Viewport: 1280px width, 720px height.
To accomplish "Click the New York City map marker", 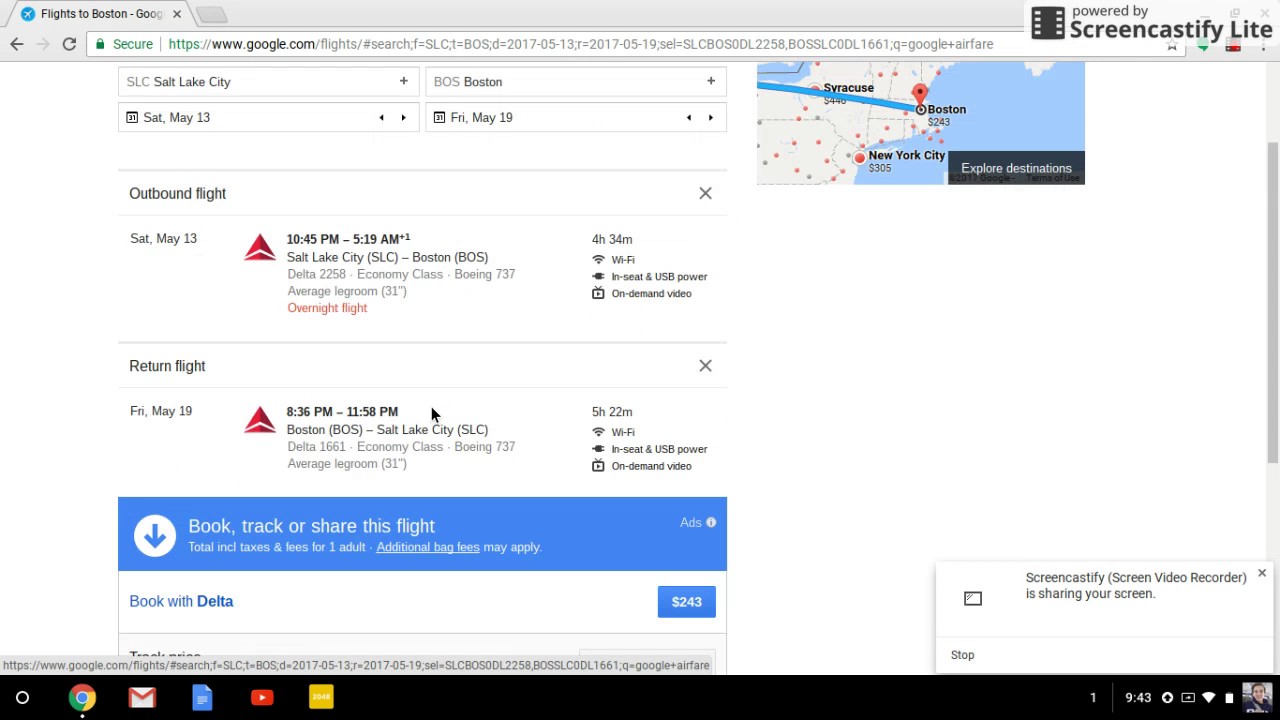I will pyautogui.click(x=859, y=158).
